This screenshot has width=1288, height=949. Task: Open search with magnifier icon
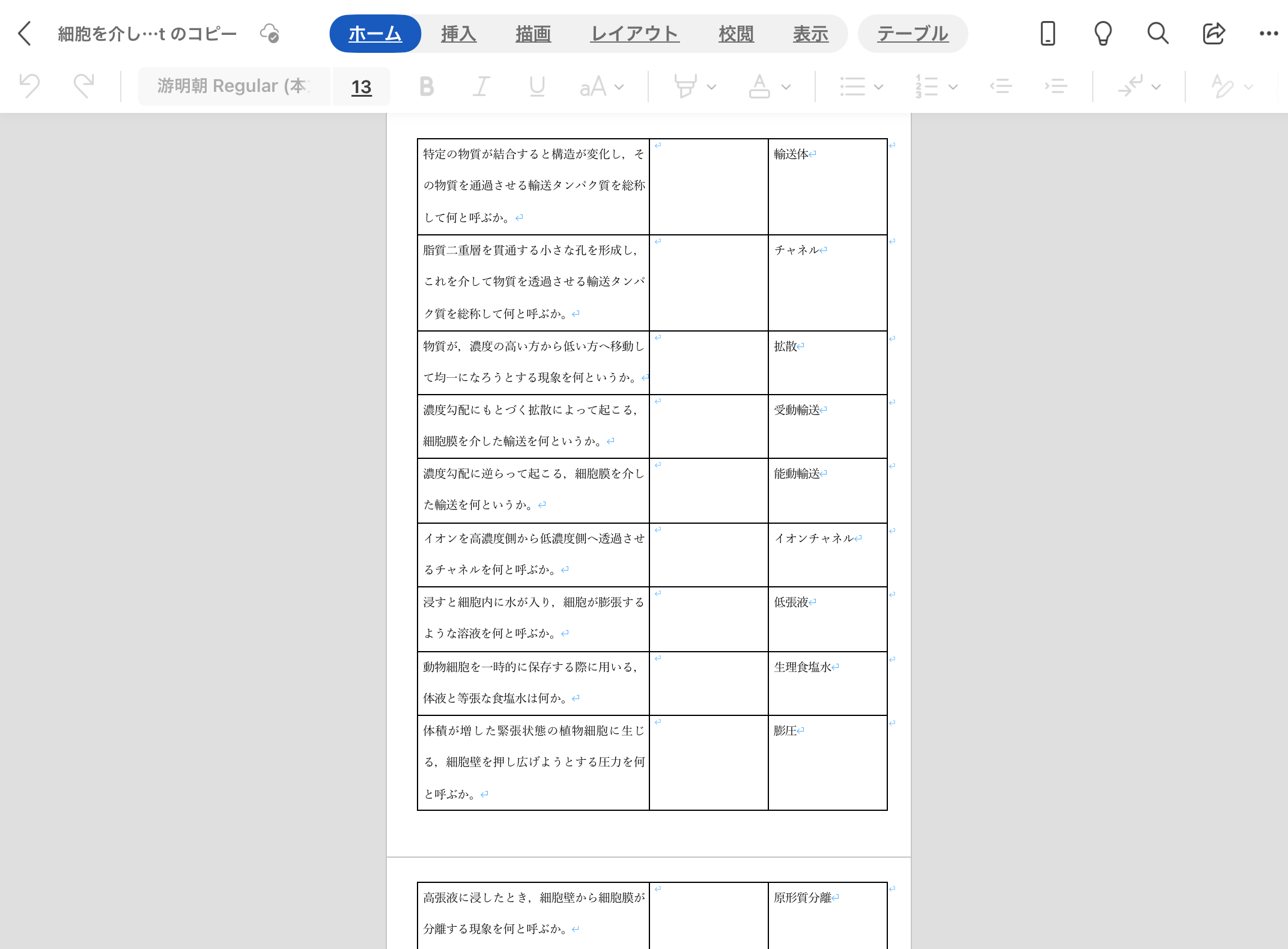1158,34
